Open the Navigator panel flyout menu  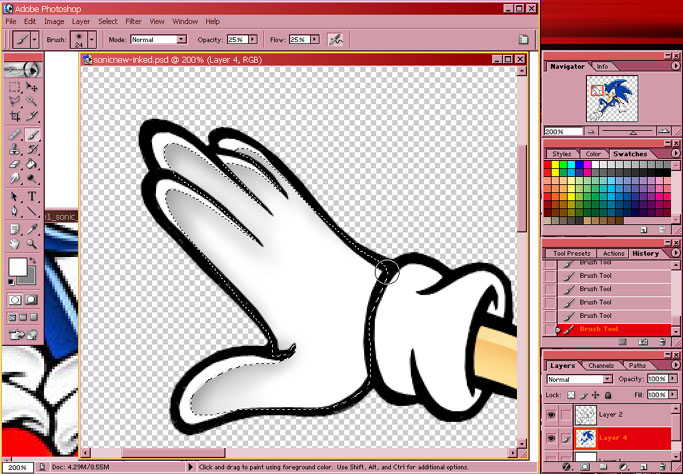coord(675,66)
